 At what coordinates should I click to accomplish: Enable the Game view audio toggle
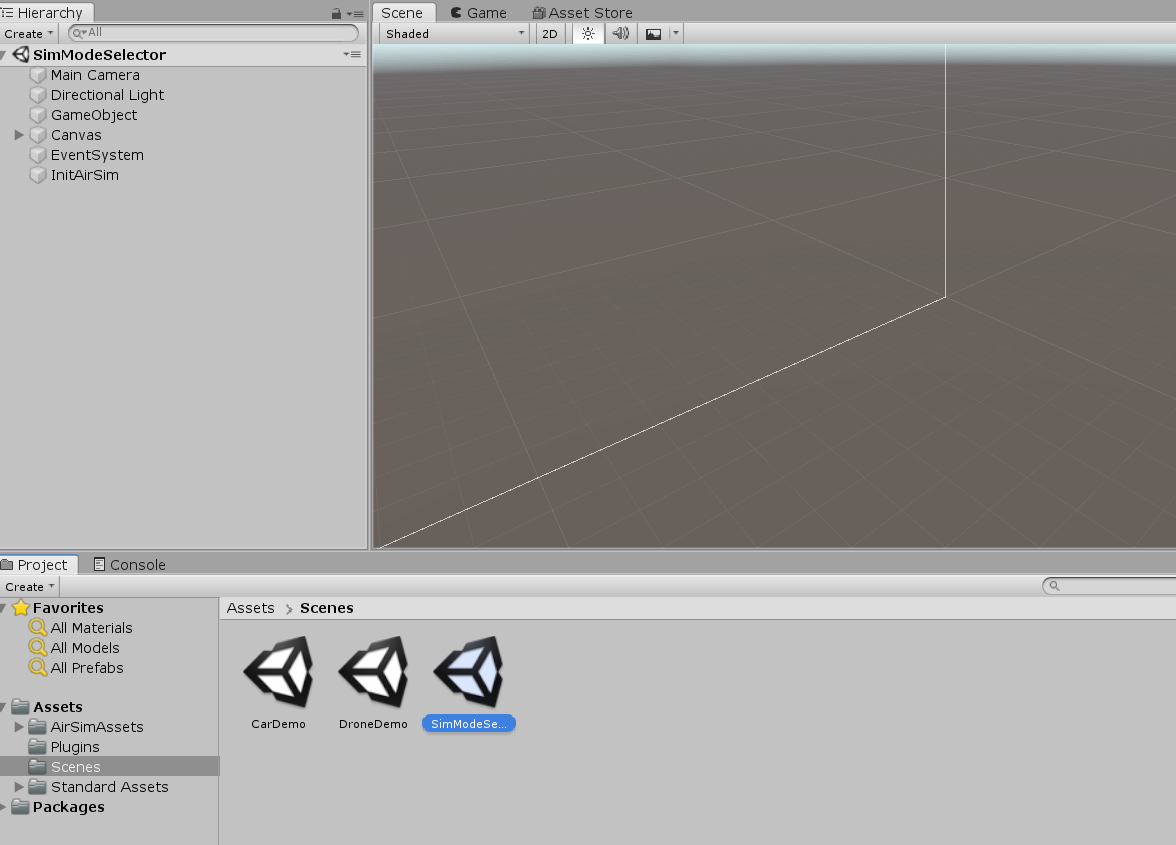(x=620, y=33)
